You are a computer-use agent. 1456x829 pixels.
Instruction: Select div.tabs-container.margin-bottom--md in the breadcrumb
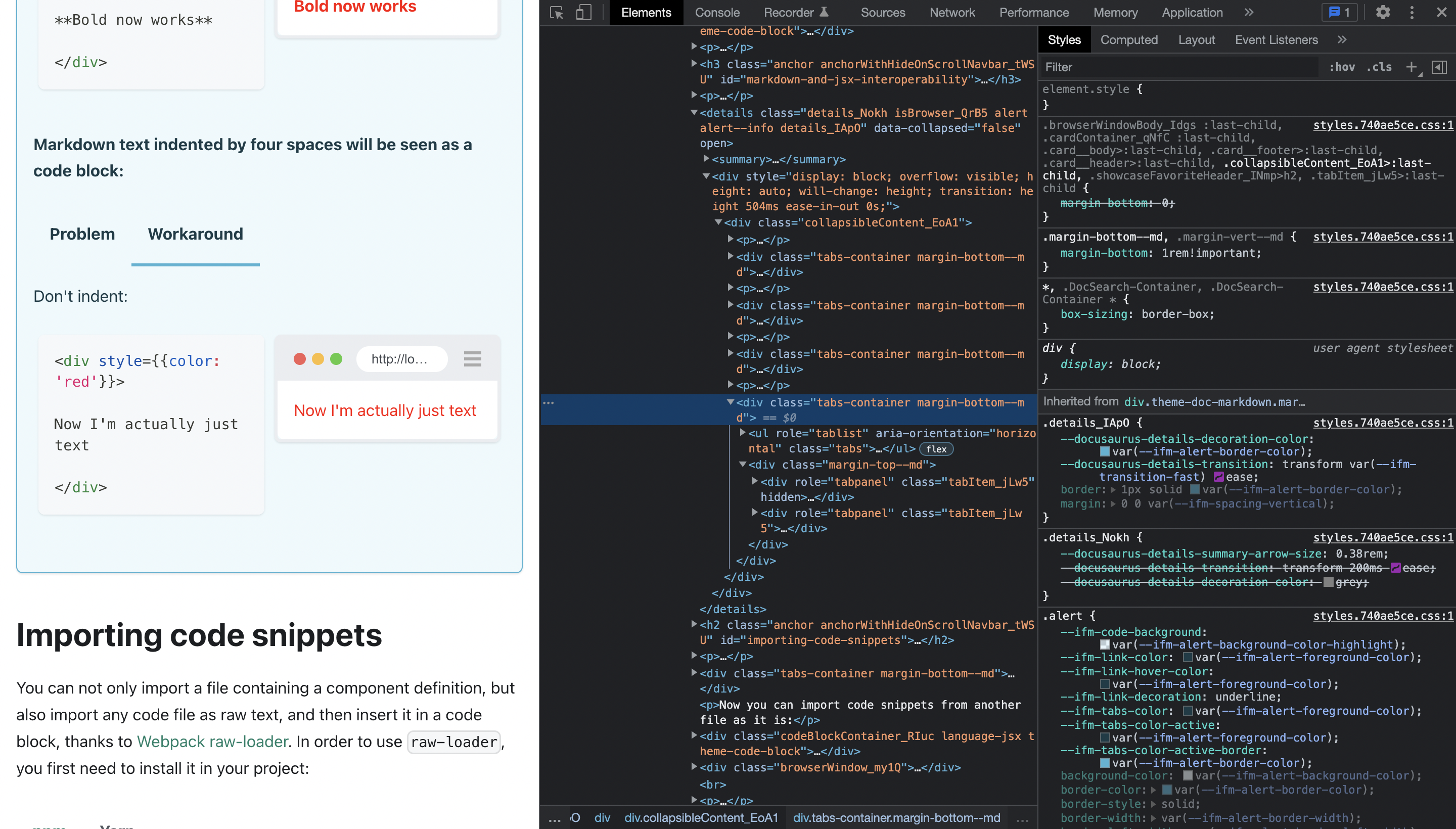coord(896,817)
